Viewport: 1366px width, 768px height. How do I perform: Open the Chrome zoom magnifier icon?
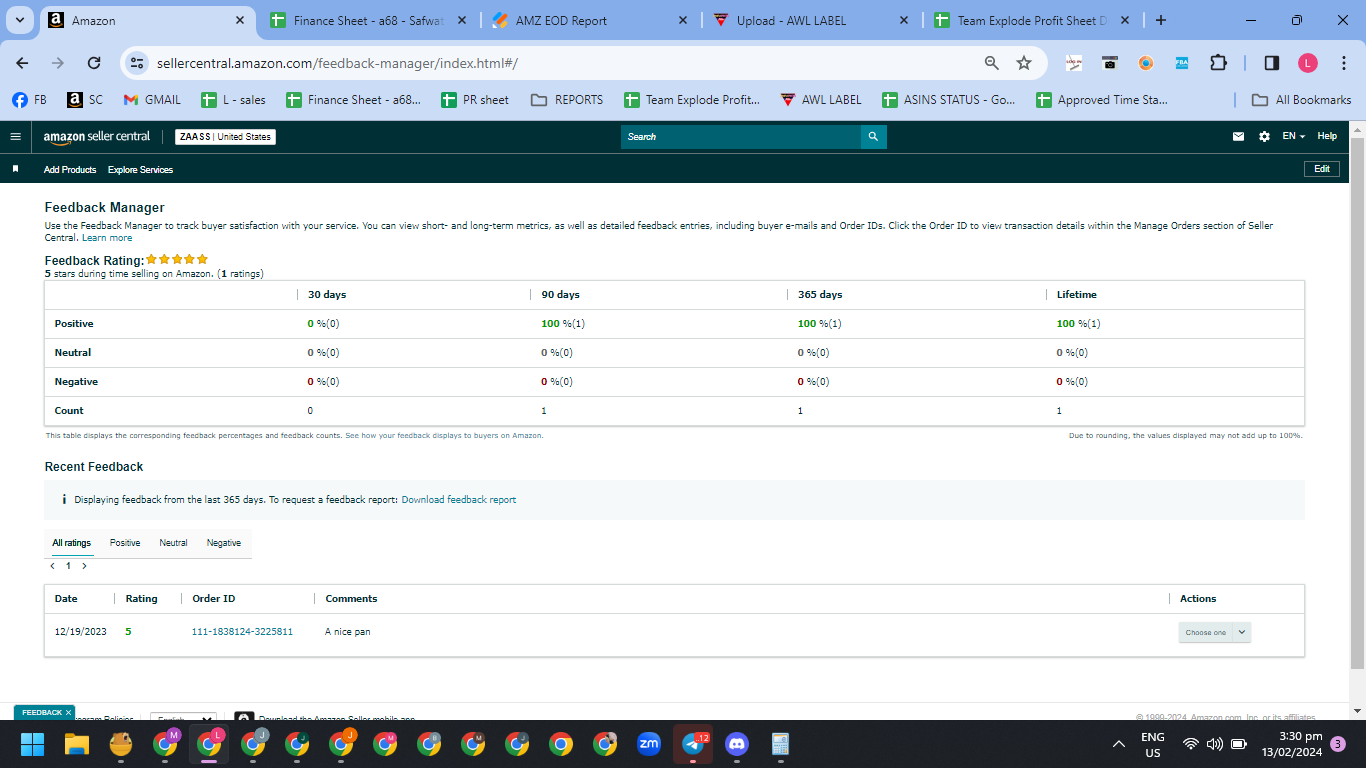[992, 63]
